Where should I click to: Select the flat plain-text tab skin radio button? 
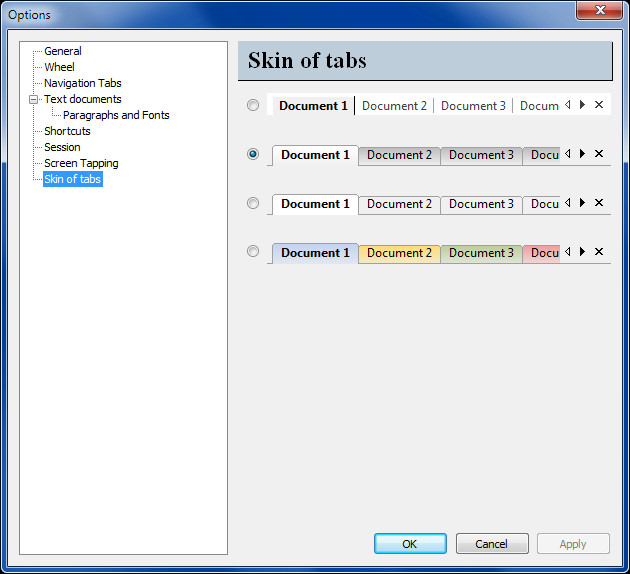click(x=253, y=105)
